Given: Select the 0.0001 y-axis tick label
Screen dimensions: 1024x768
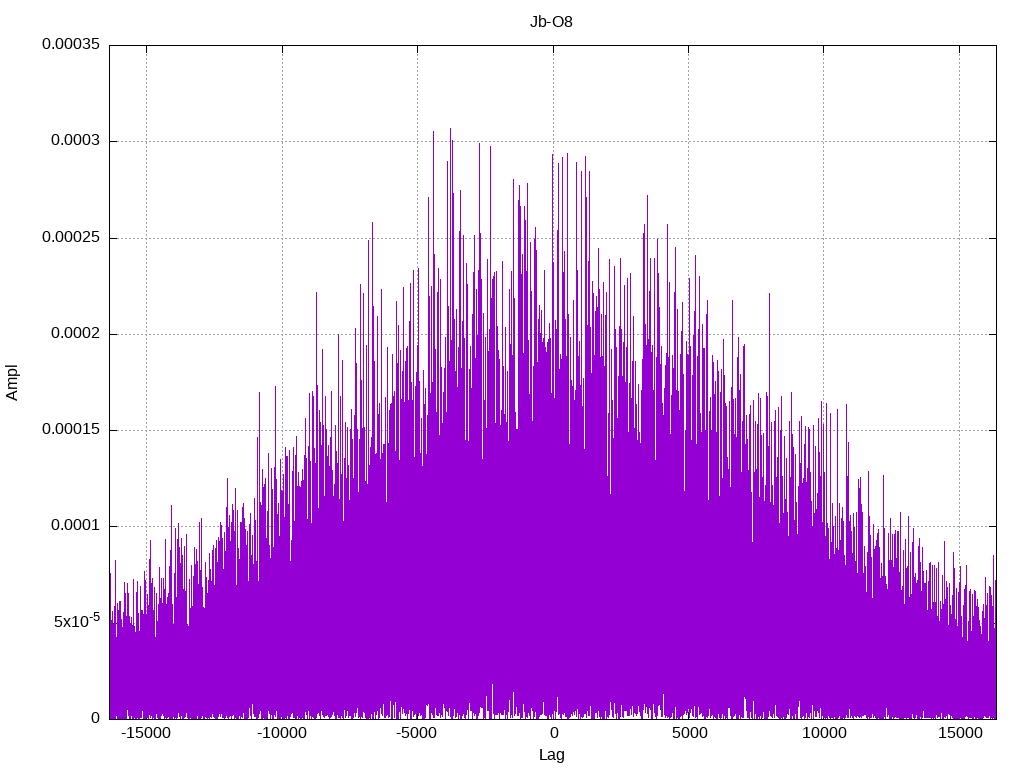Looking at the screenshot, I should point(76,526).
